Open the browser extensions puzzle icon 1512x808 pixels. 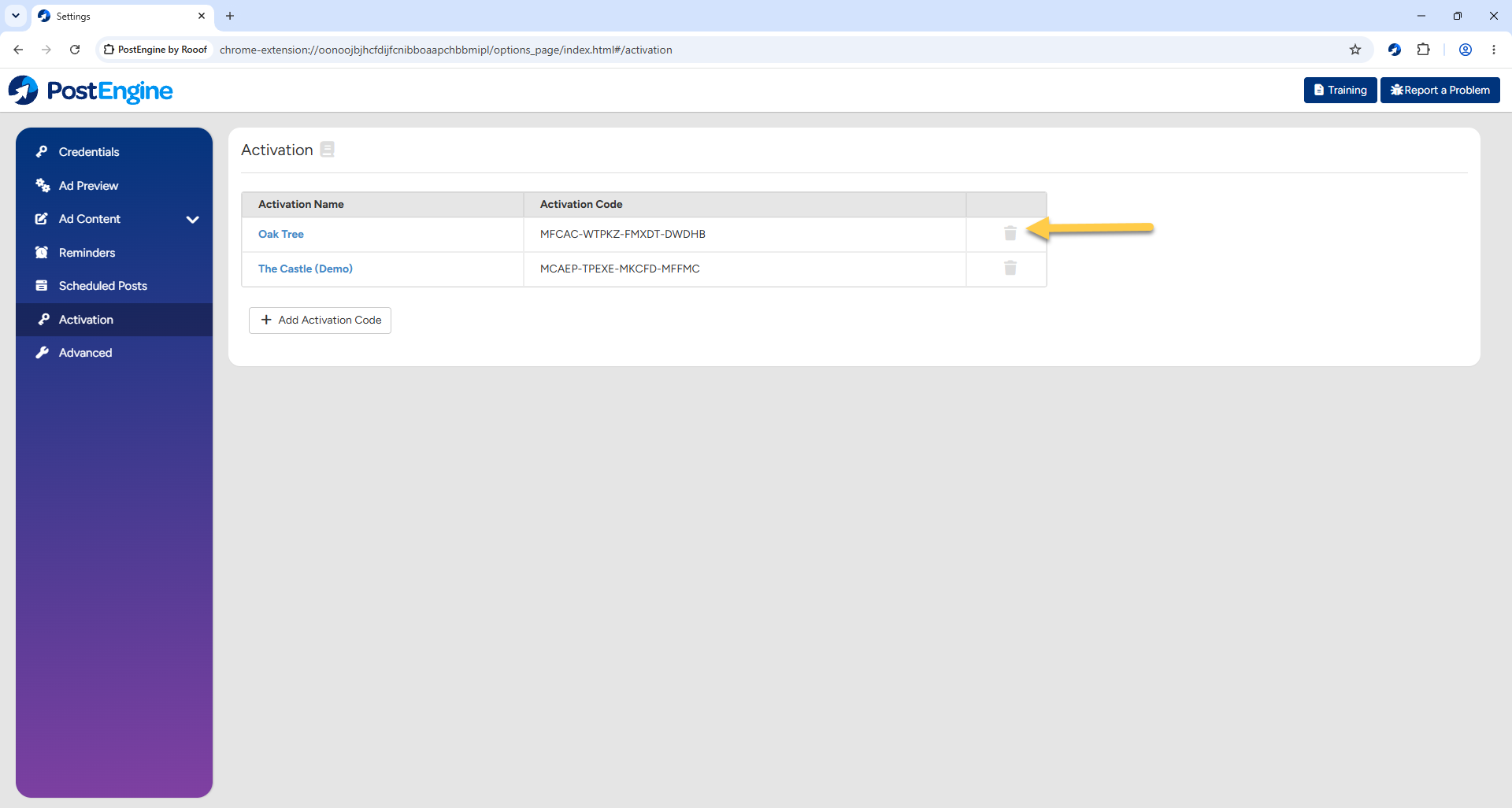(x=1423, y=50)
